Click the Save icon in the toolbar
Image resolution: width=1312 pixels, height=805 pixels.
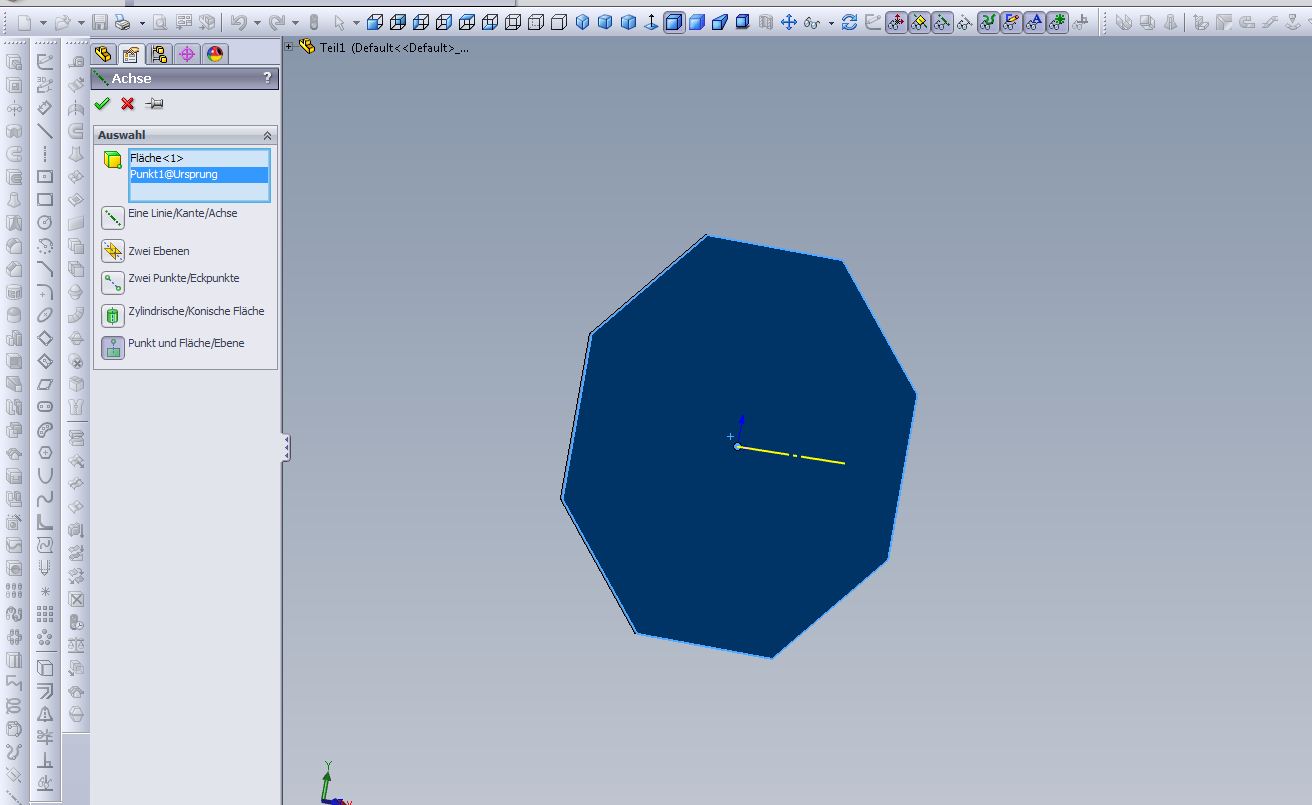tap(100, 22)
